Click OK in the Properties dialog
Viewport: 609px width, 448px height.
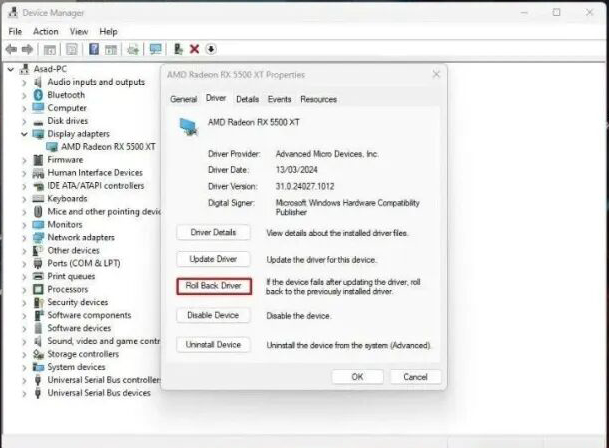click(x=357, y=377)
